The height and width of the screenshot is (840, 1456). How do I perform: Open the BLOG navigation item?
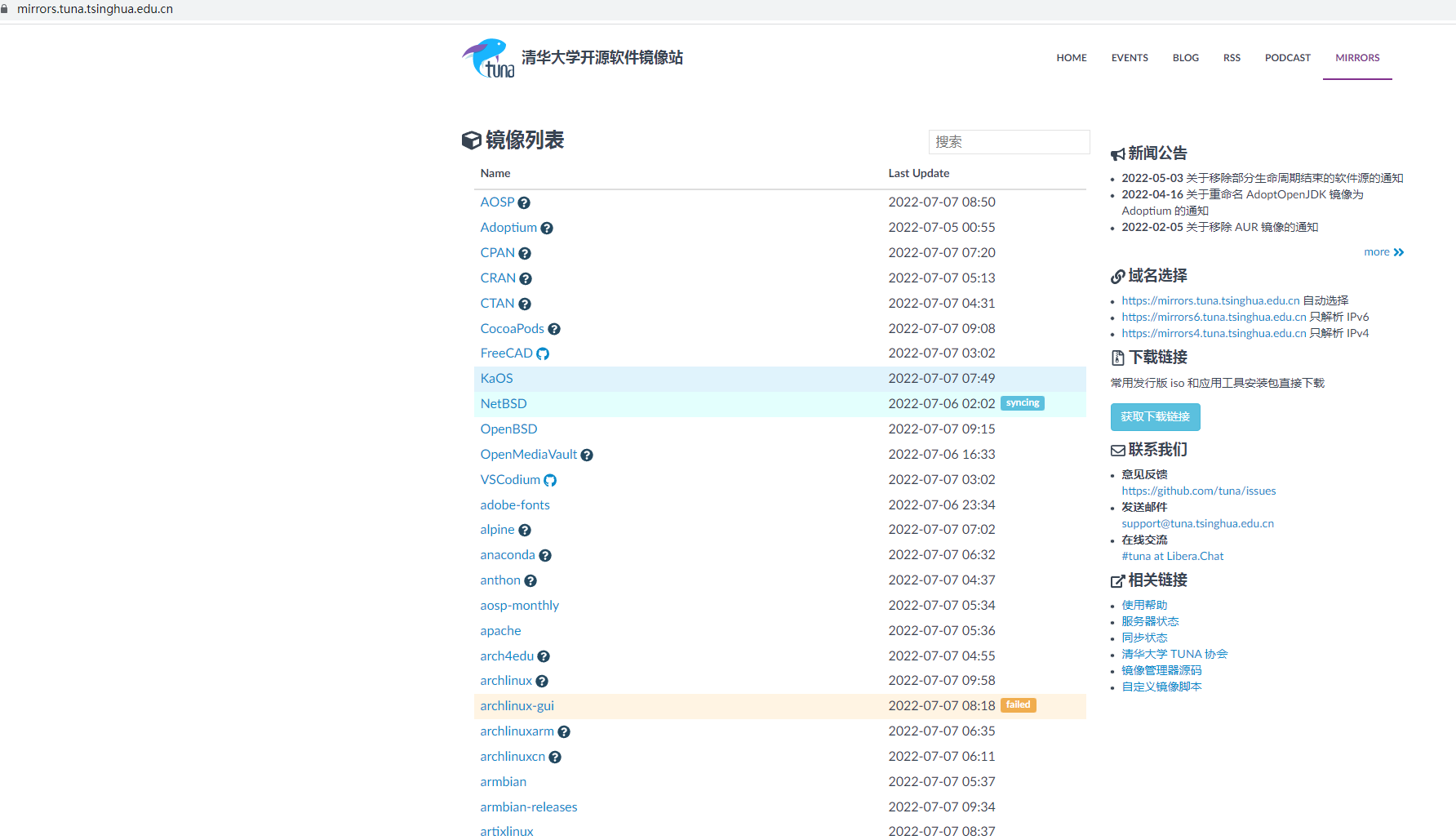coord(1186,58)
